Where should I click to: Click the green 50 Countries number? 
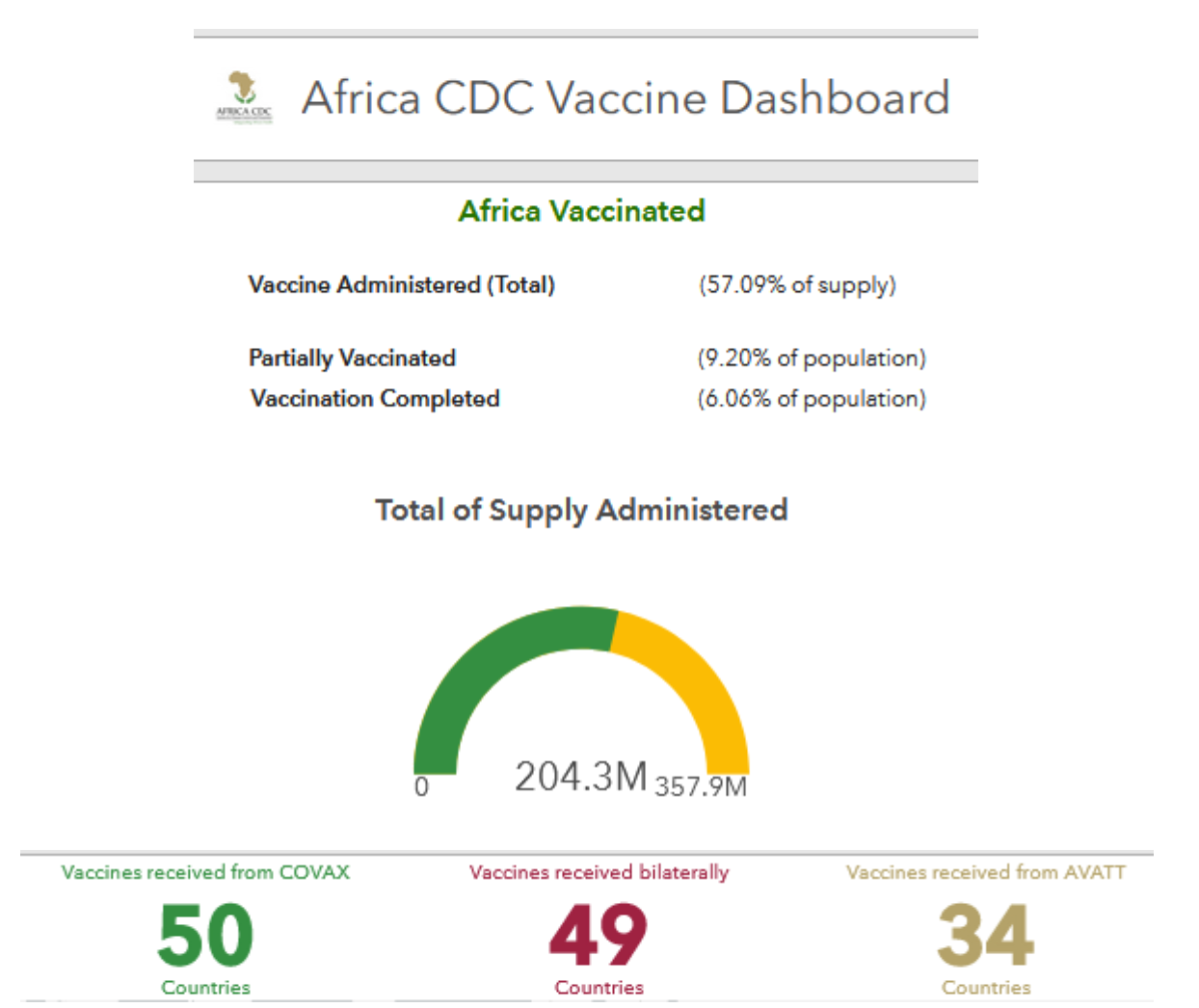205,936
